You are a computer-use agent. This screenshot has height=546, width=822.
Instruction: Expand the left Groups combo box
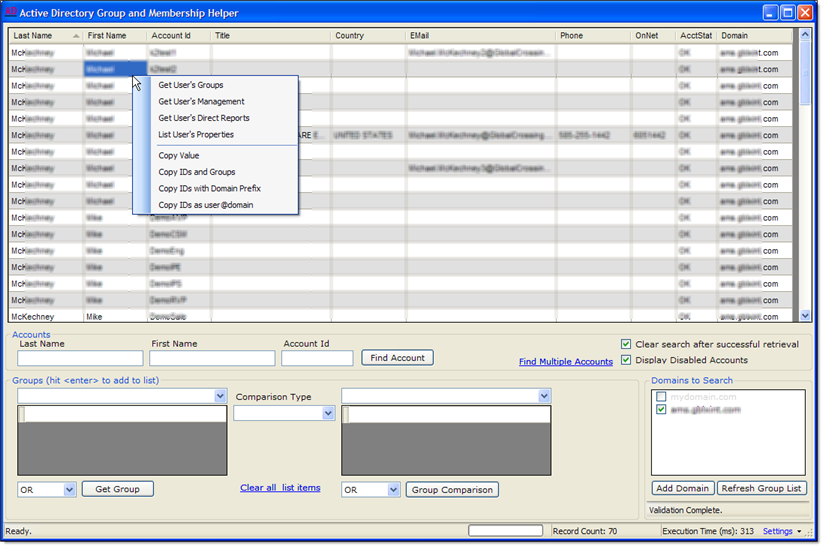pyautogui.click(x=220, y=396)
